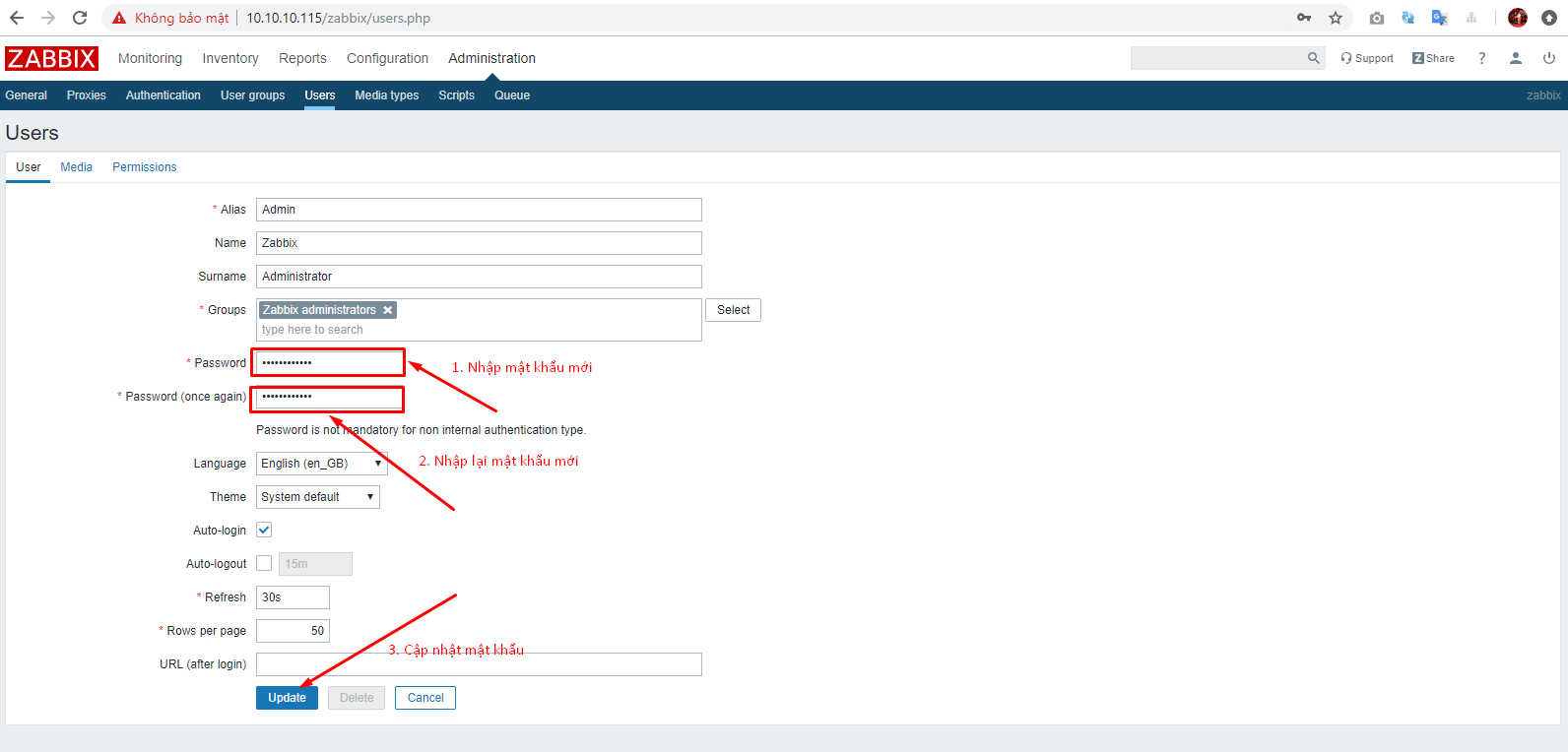Go to the Queue submenu
This screenshot has height=752, width=1568.
512,95
